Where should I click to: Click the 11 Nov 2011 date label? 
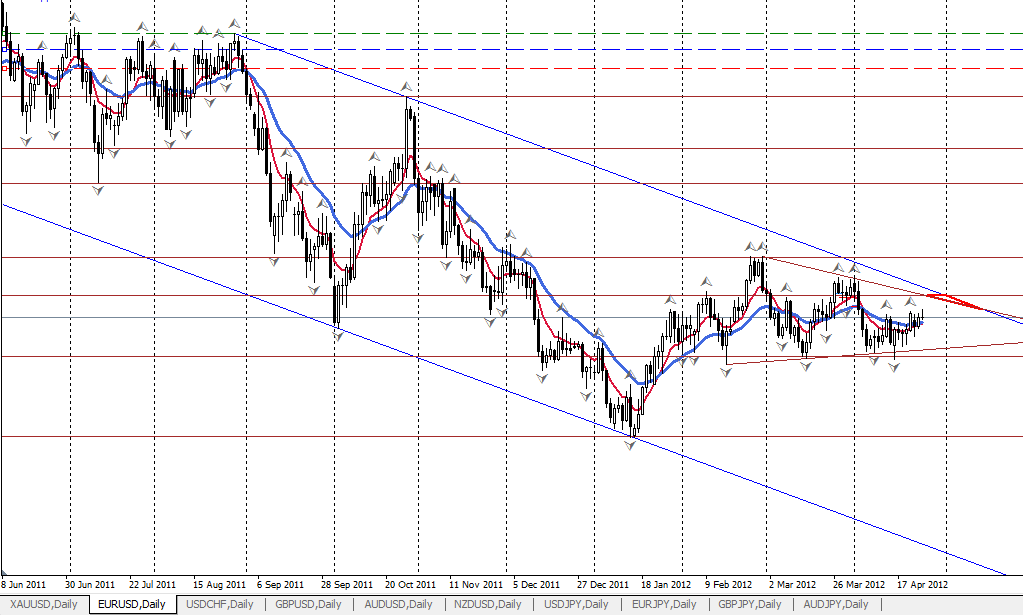pyautogui.click(x=476, y=584)
